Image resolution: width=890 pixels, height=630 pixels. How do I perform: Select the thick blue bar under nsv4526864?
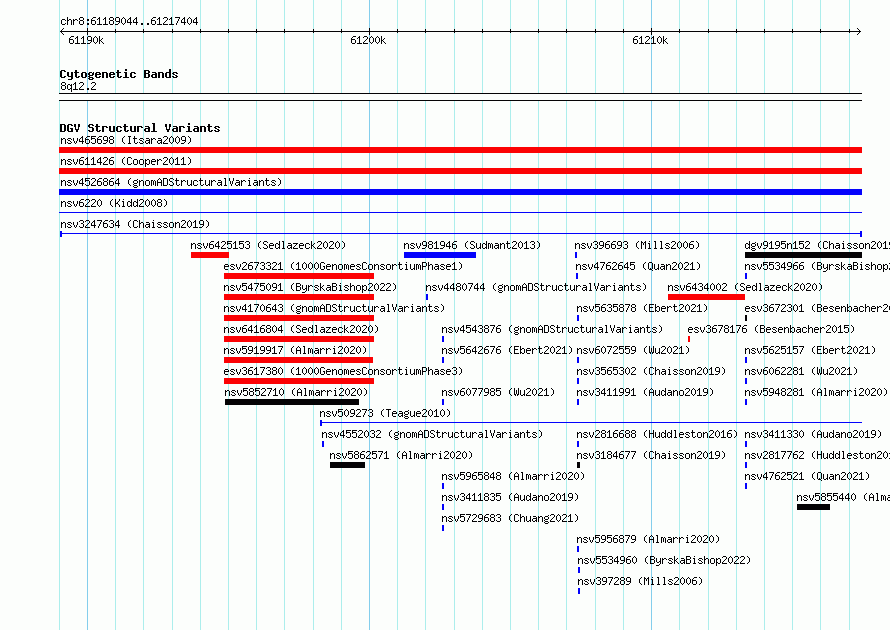tap(460, 192)
